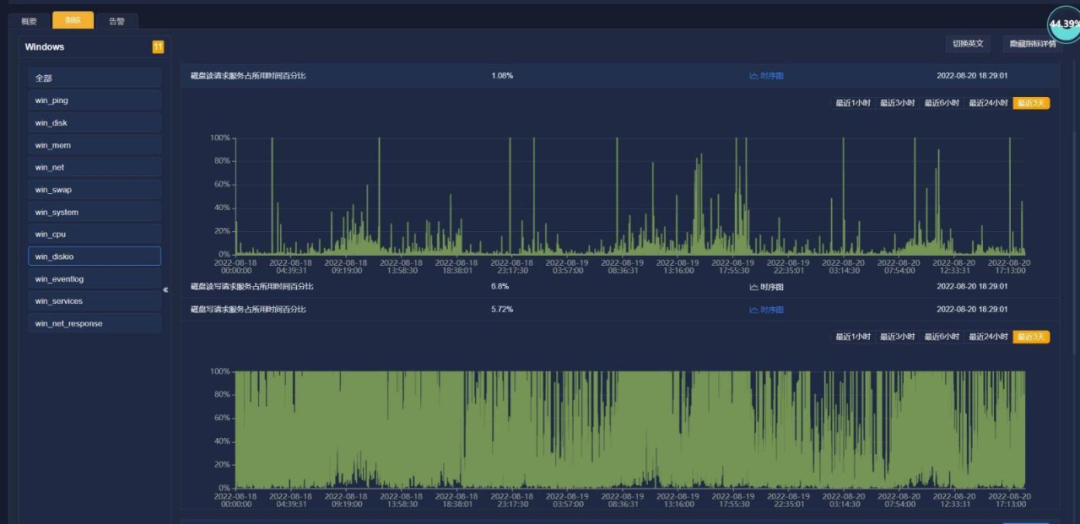1080x524 pixels.
Task: Open 时序图 link in the 6.8% row
Action: click(x=766, y=287)
